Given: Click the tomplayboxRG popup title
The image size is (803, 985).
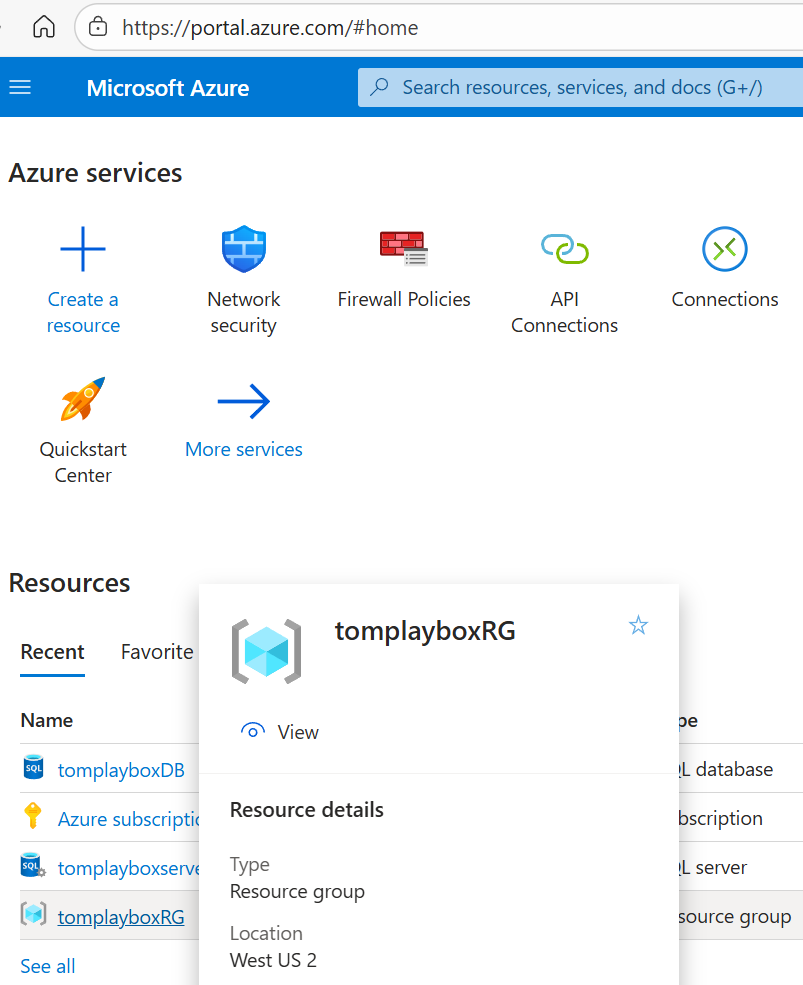Looking at the screenshot, I should point(425,631).
